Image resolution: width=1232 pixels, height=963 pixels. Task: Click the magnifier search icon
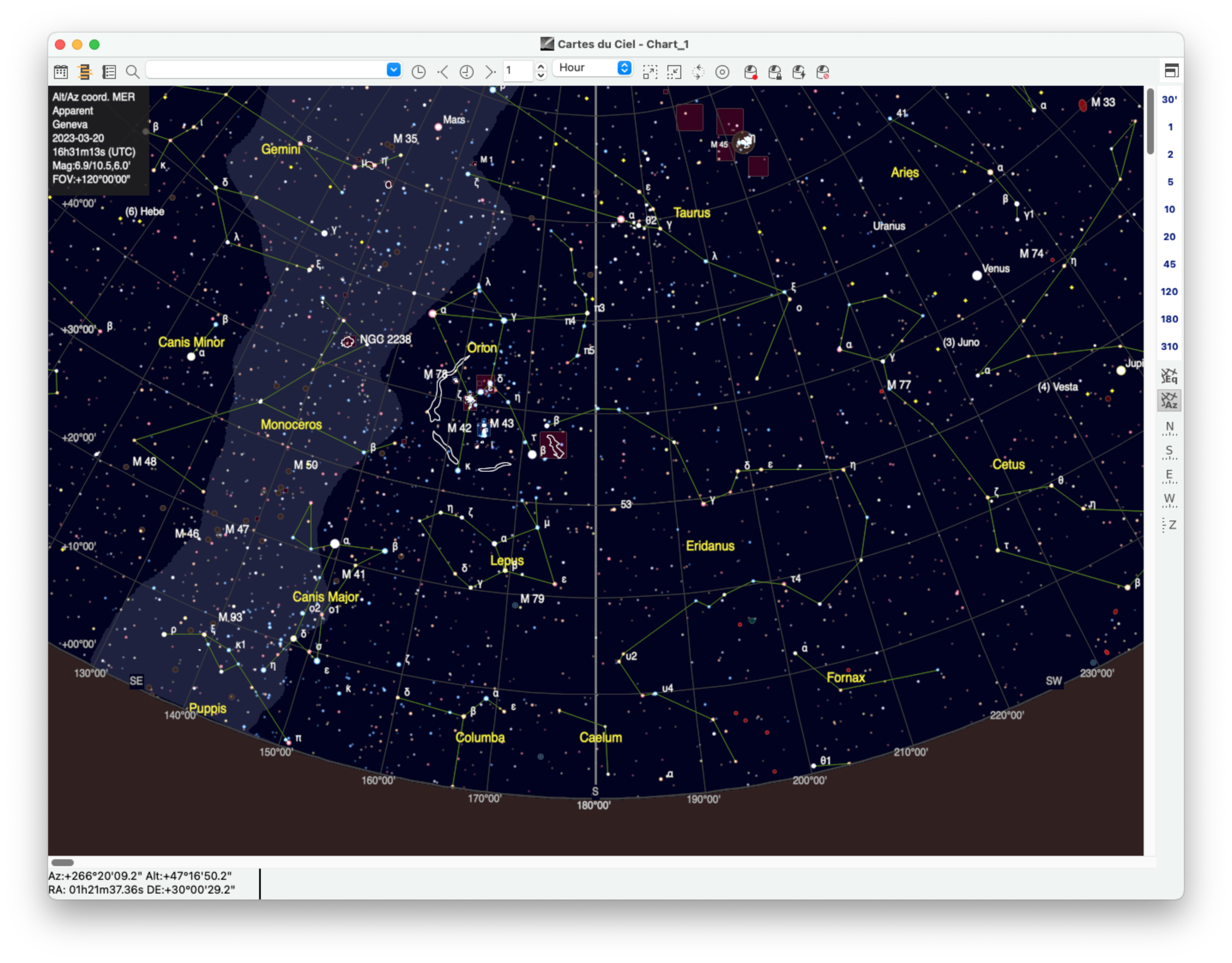pos(133,72)
